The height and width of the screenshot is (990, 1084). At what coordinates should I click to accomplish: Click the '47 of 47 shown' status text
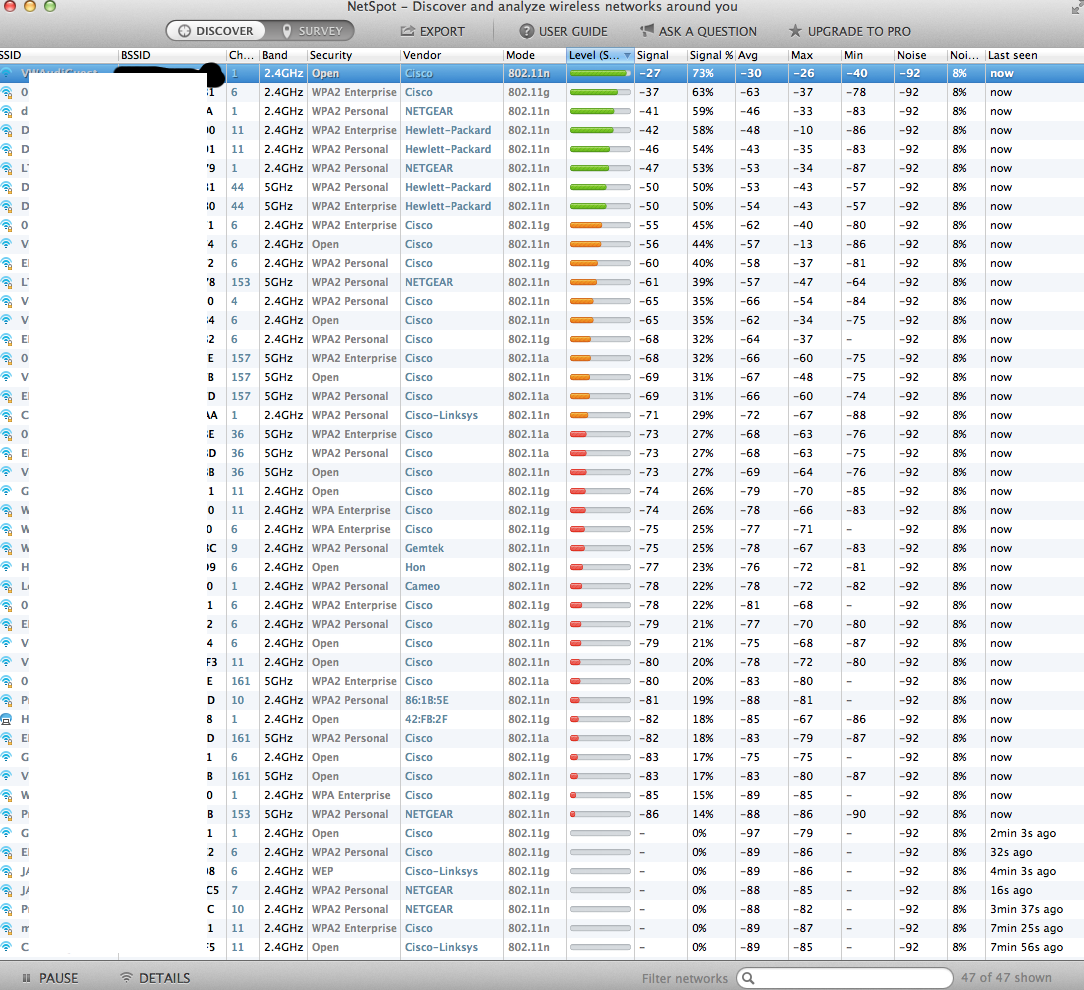click(x=1006, y=978)
